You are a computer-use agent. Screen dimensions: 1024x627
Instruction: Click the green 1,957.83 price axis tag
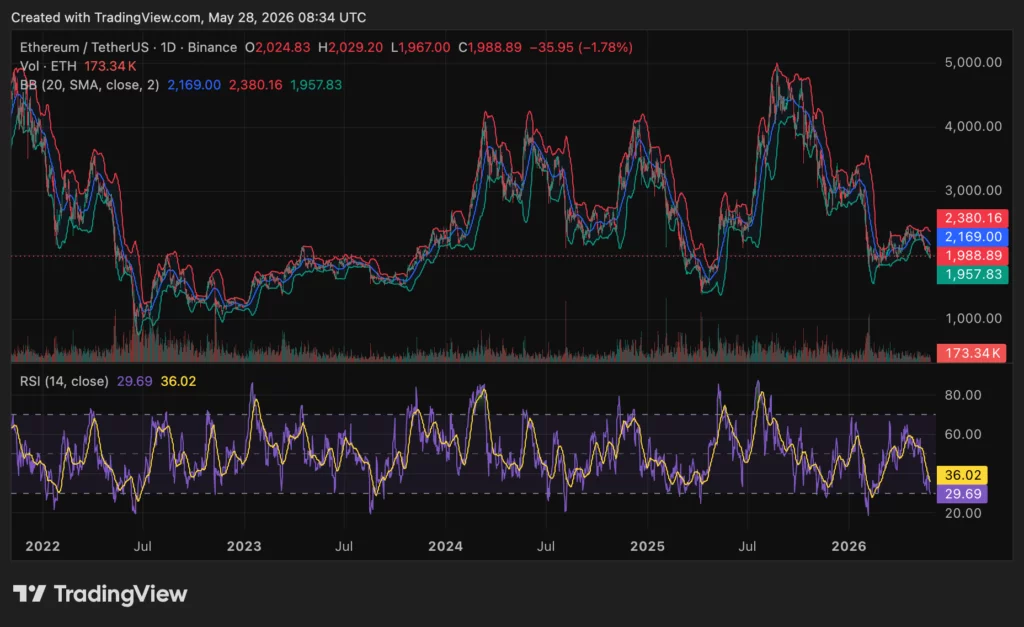972,275
